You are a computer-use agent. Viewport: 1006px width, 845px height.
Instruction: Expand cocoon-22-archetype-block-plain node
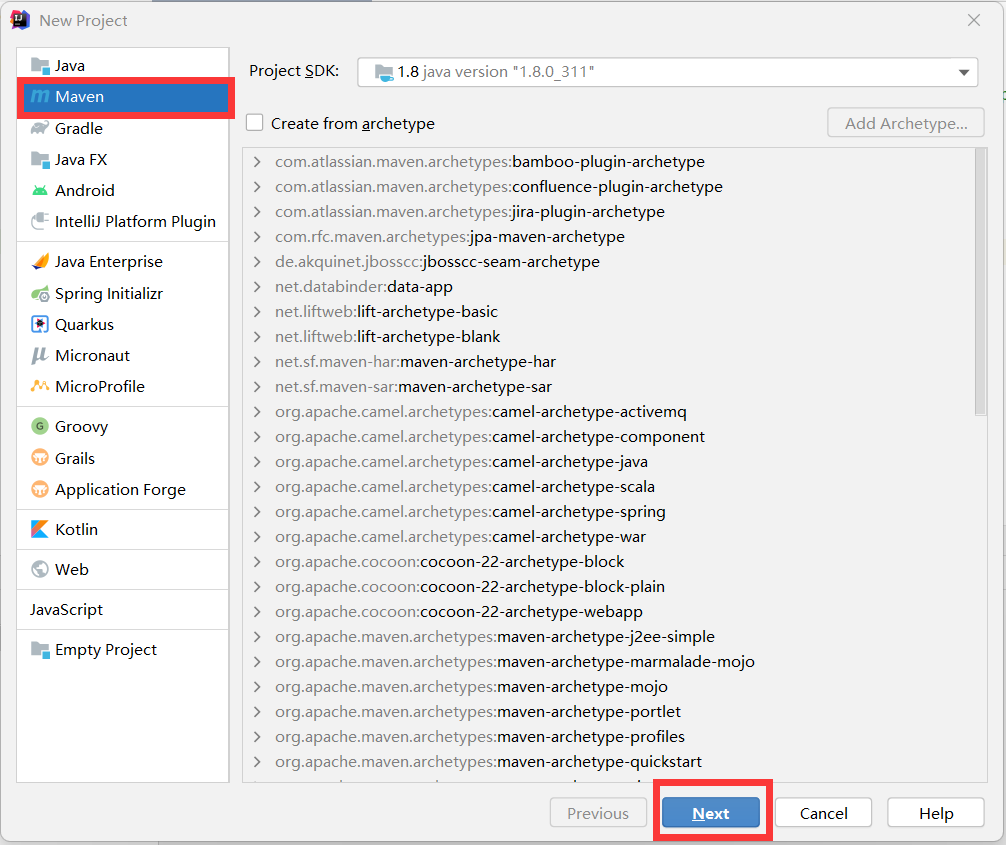point(257,587)
